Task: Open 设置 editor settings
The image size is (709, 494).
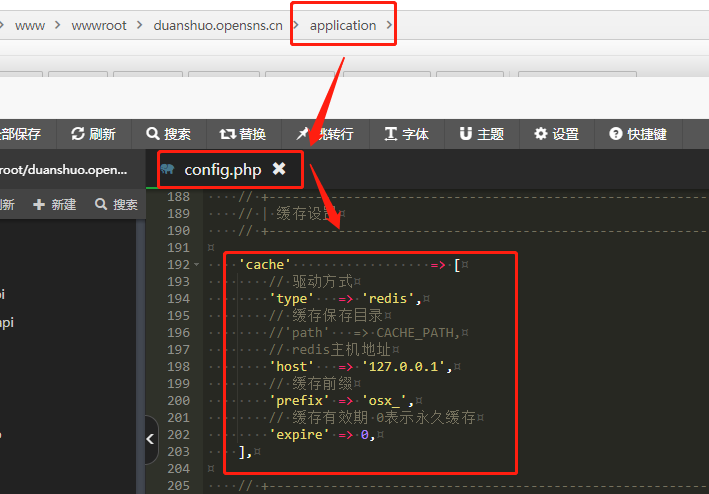Action: pyautogui.click(x=557, y=134)
